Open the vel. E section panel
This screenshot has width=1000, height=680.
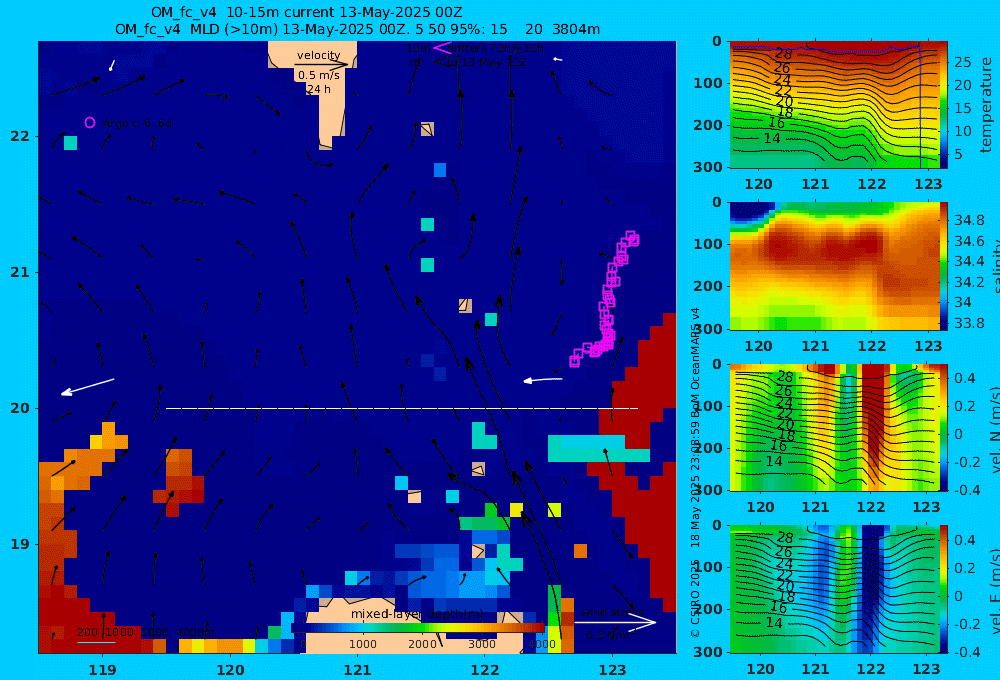834,589
